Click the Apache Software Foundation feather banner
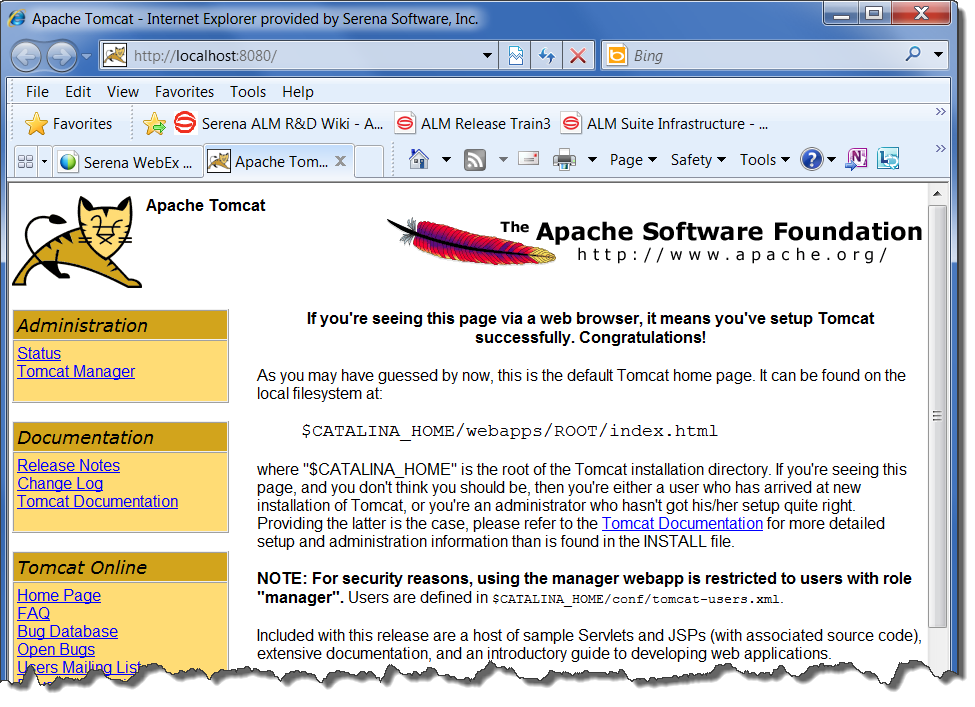 point(655,242)
